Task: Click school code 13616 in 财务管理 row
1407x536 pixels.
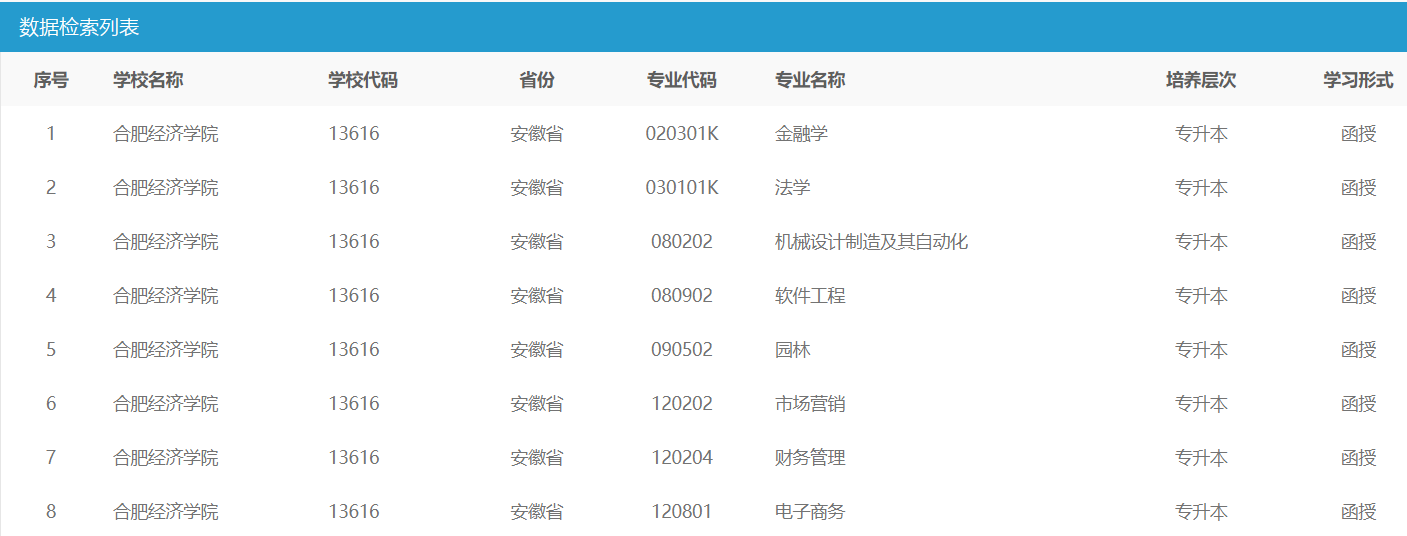Action: coord(354,457)
